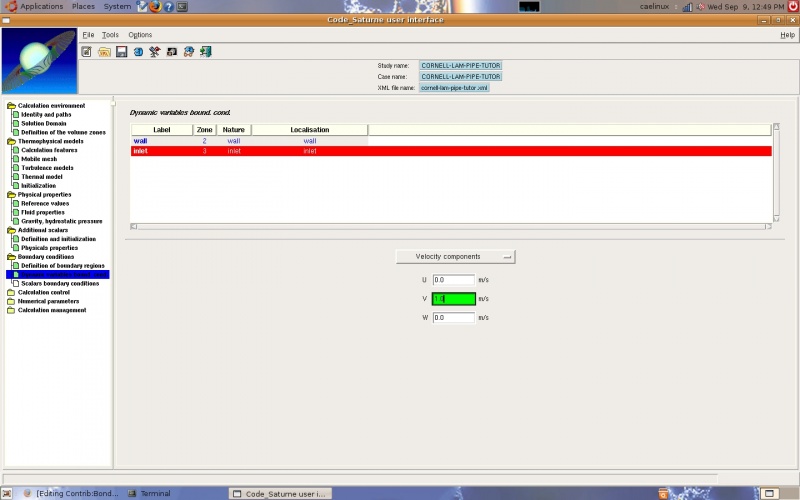Click the Label column header

point(162,130)
